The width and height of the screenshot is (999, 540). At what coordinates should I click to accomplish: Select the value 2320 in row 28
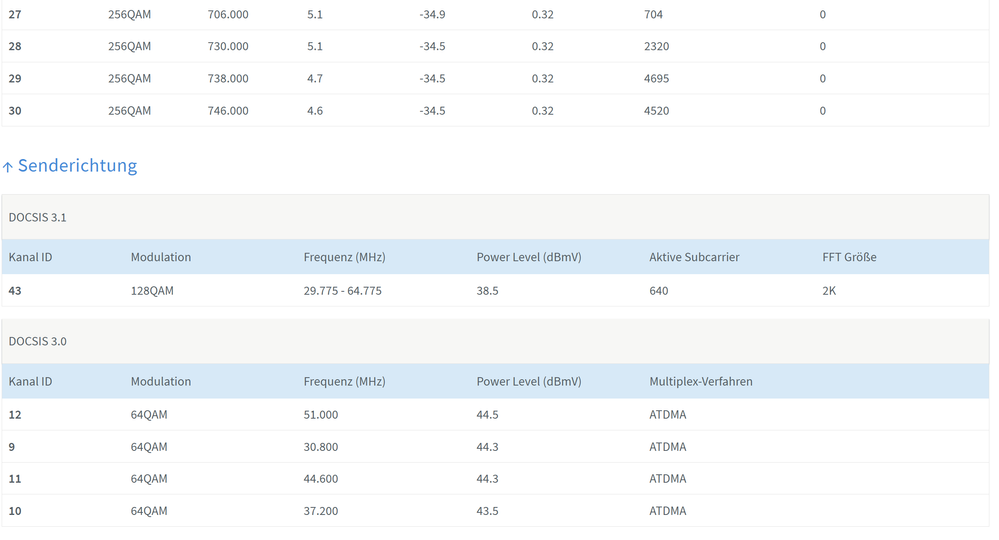(x=657, y=46)
